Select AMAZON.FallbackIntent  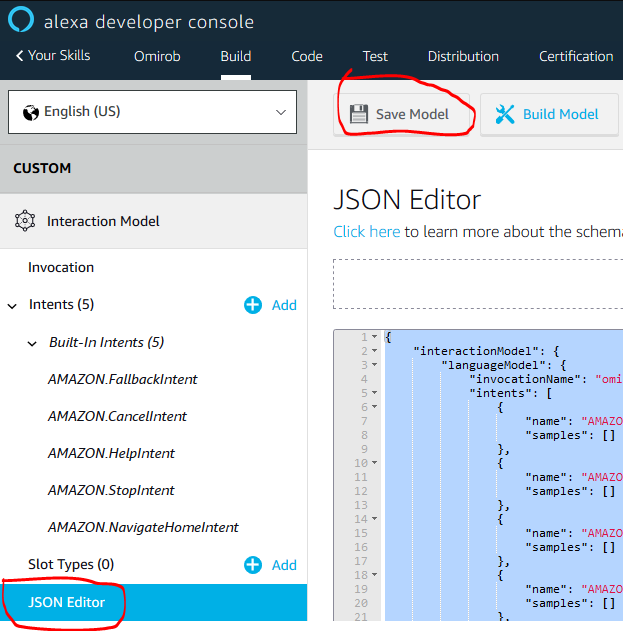tap(123, 379)
